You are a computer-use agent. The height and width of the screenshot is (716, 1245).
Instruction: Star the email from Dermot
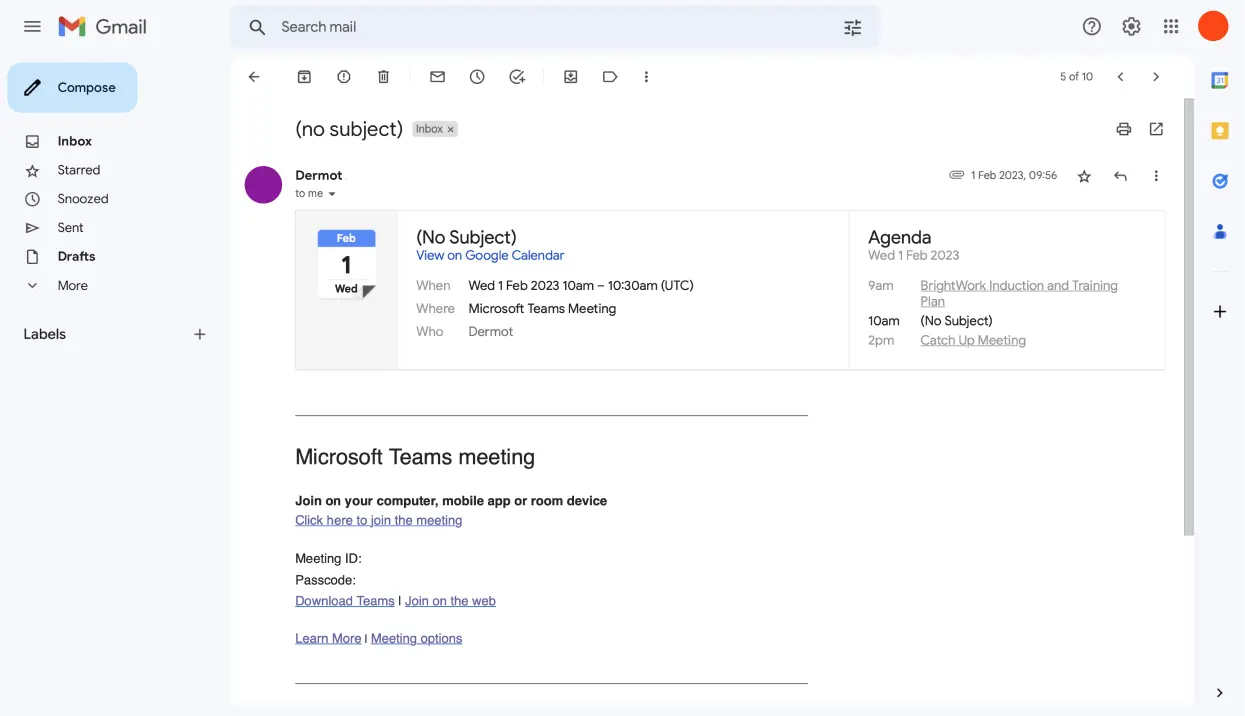coord(1084,176)
